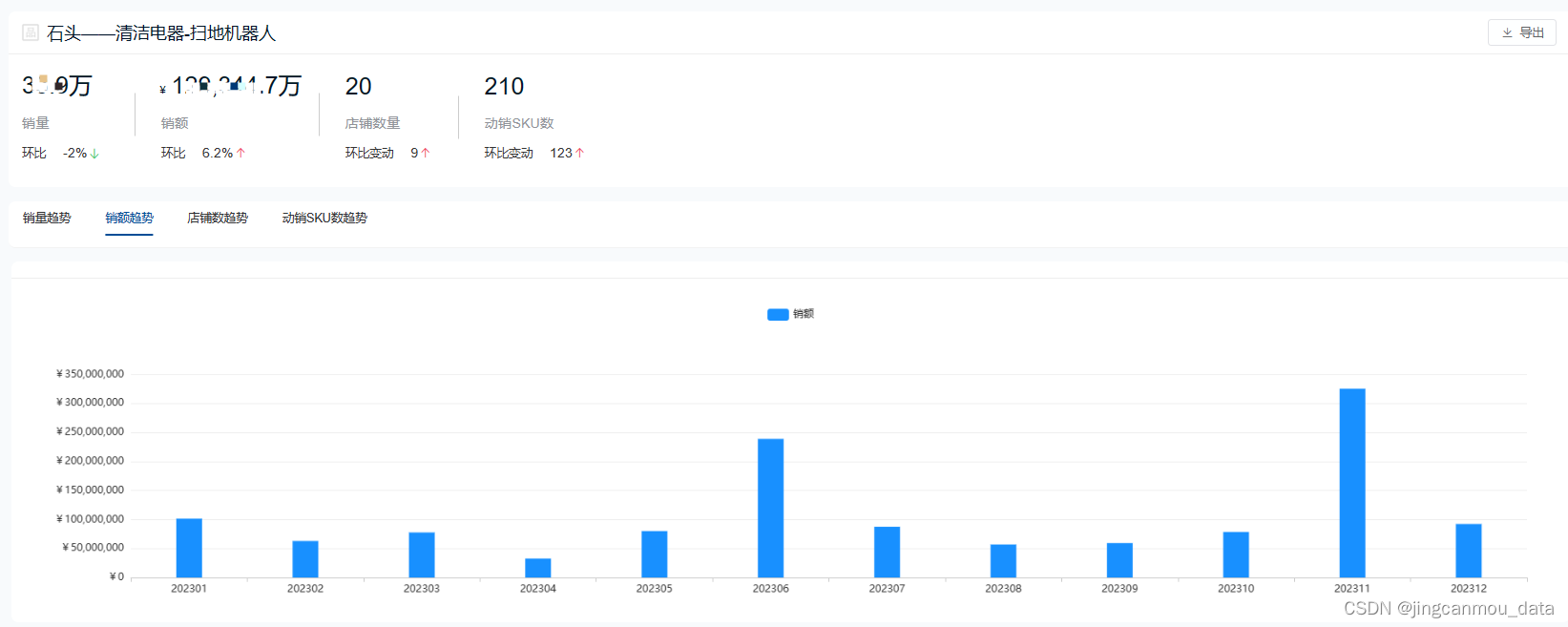Click the tallest bar for 202311
1568x627 pixels.
(x=1352, y=483)
